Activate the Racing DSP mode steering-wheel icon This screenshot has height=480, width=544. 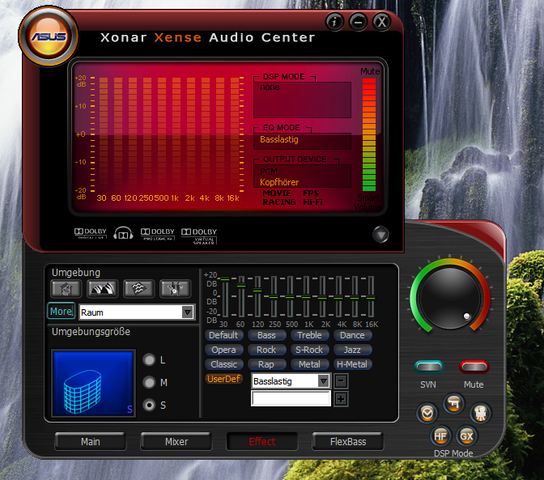427,413
